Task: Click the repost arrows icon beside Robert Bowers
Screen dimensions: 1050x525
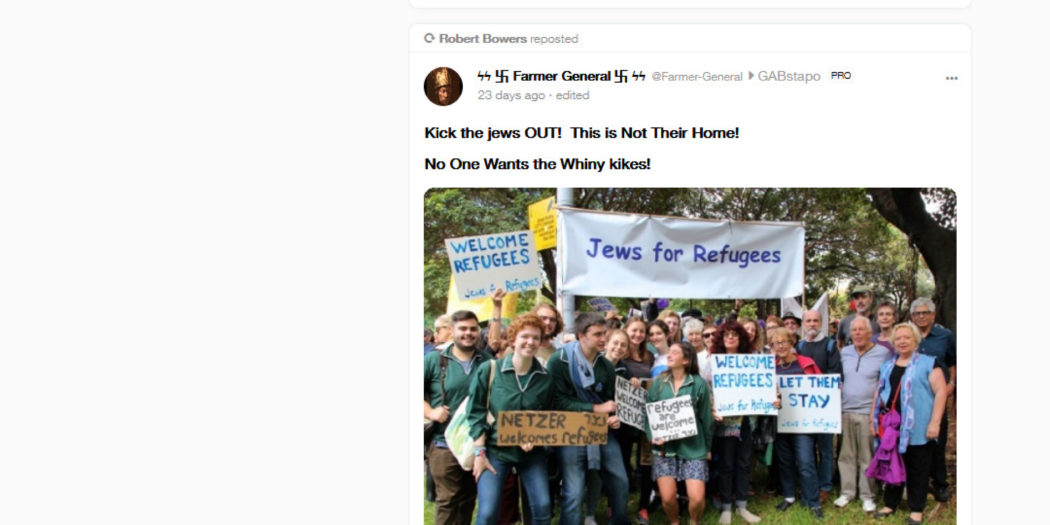Action: click(x=429, y=39)
